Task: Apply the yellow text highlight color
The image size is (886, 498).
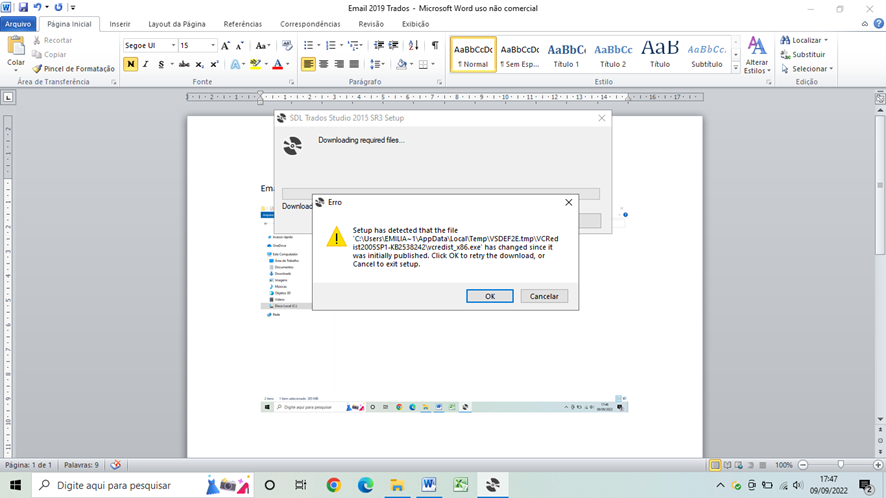Action: point(255,64)
